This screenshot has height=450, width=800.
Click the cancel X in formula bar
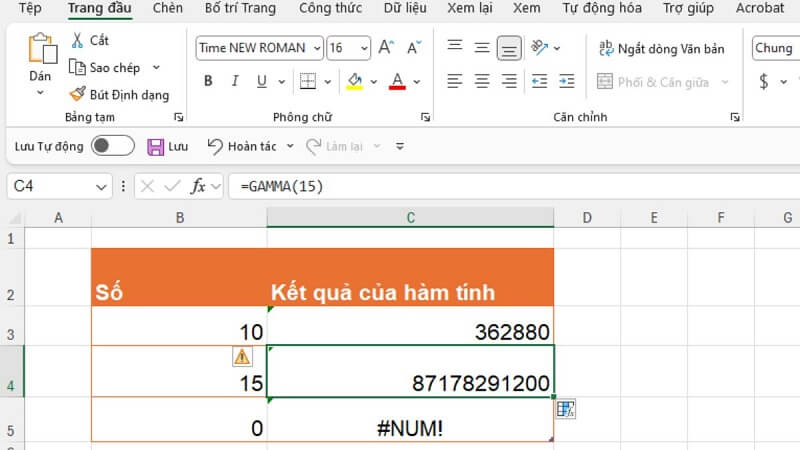coord(147,186)
